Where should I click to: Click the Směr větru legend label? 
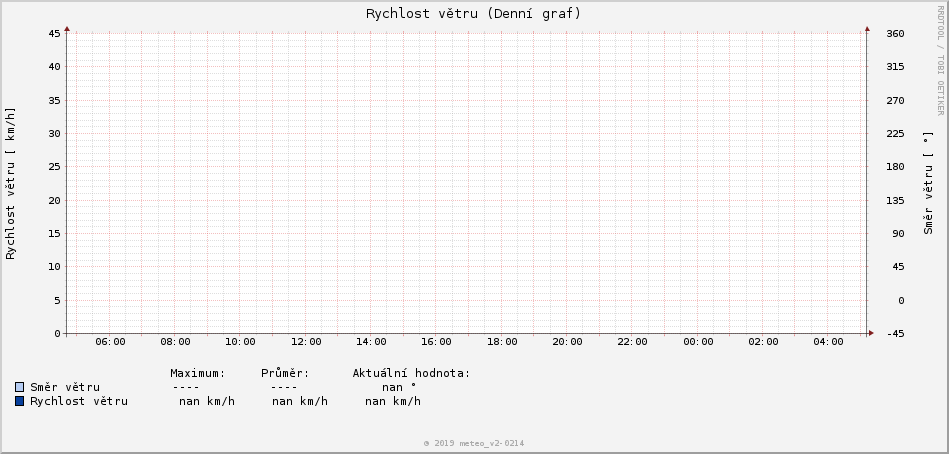tap(65, 387)
